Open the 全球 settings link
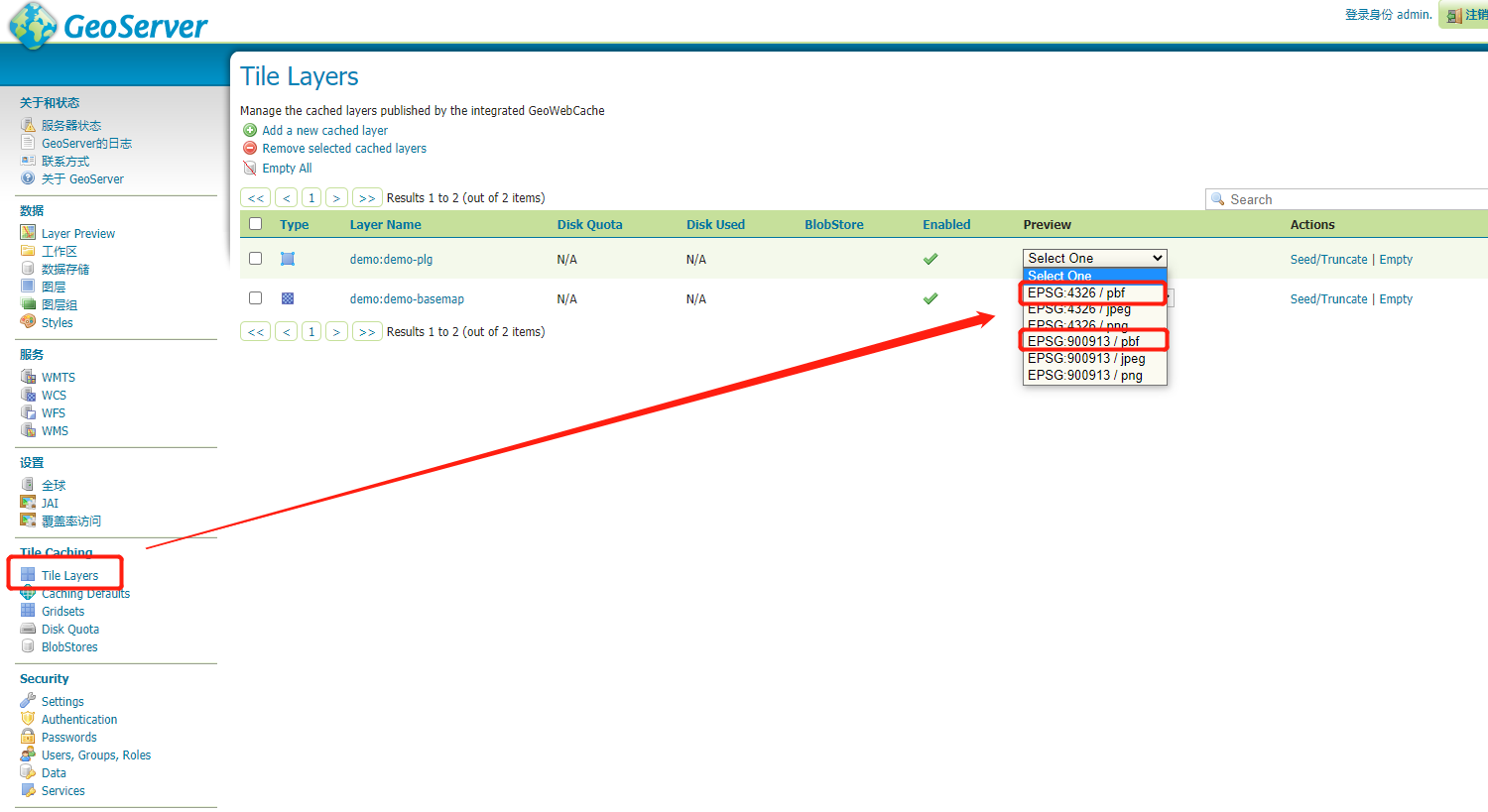Viewport: 1488px width, 812px height. (x=54, y=485)
